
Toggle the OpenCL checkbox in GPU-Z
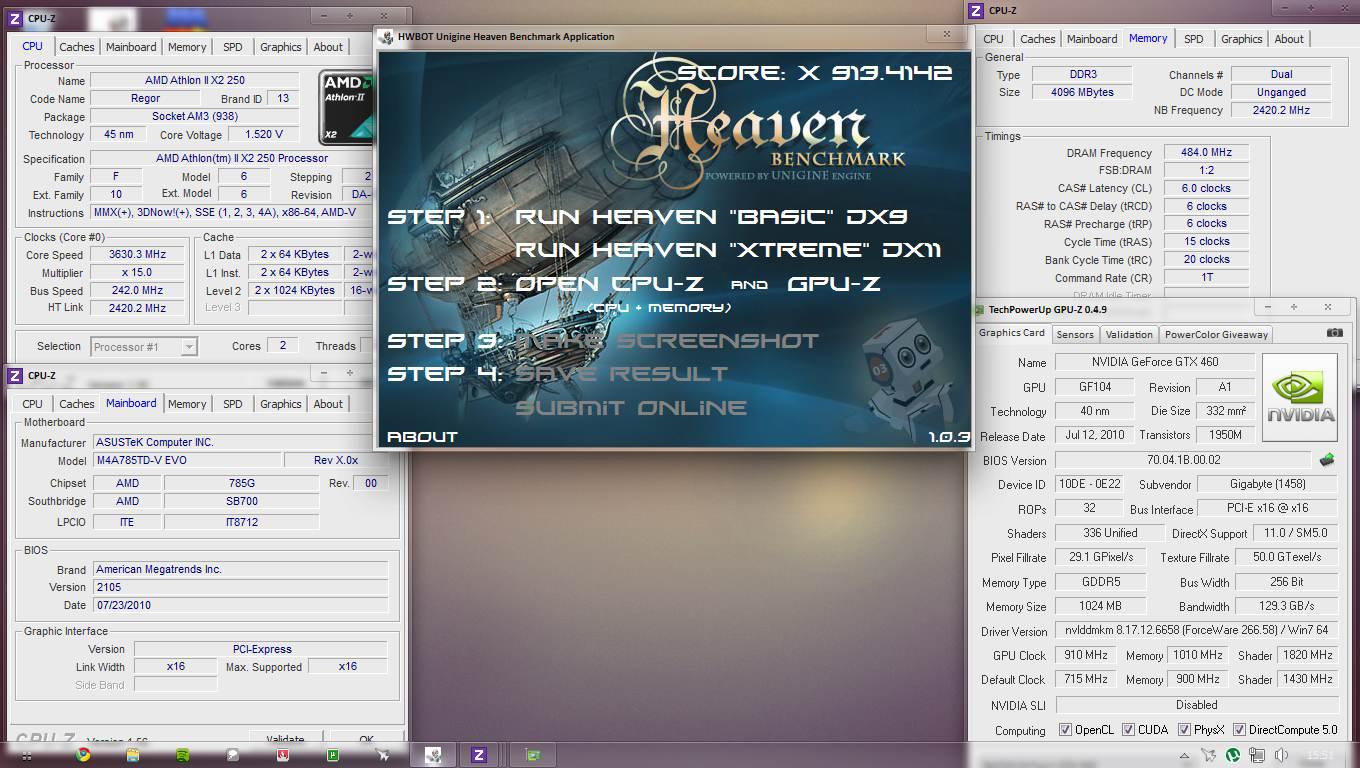1064,730
